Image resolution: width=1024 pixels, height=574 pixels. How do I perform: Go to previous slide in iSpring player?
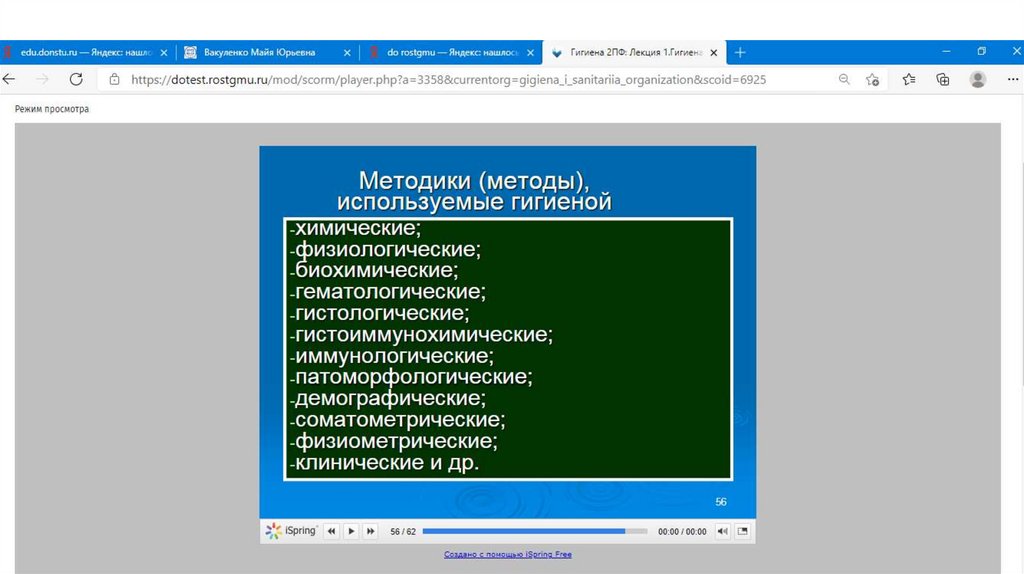point(331,532)
